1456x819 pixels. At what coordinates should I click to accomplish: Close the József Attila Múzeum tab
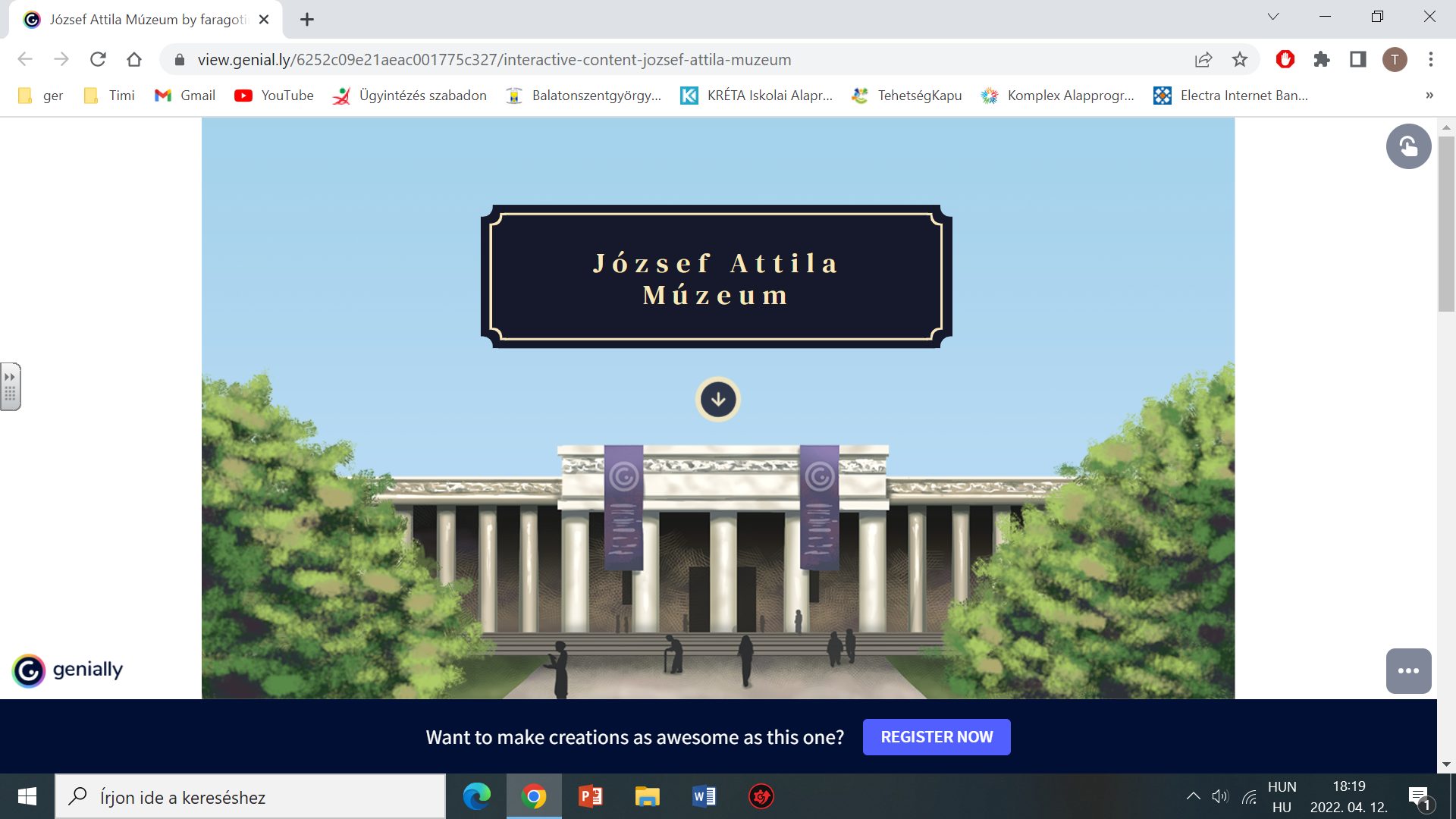point(264,20)
